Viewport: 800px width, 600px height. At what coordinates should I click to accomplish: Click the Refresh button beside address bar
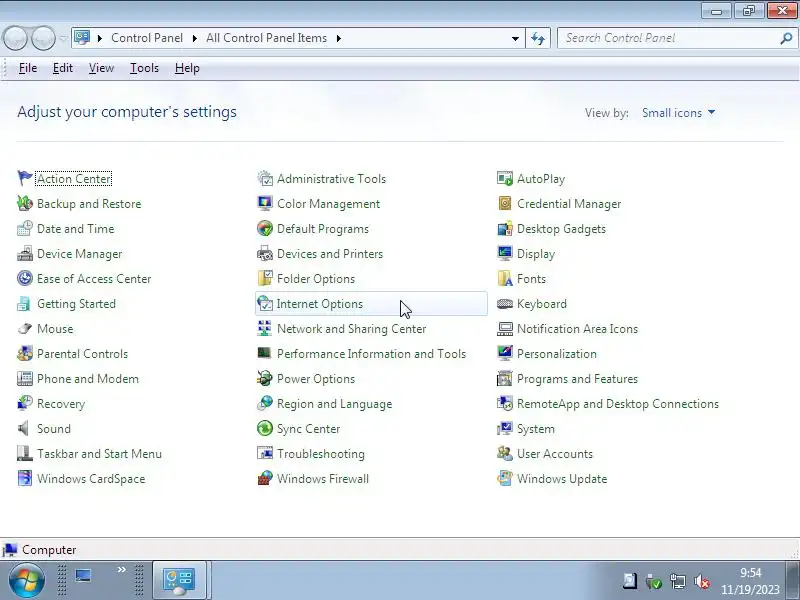click(538, 38)
